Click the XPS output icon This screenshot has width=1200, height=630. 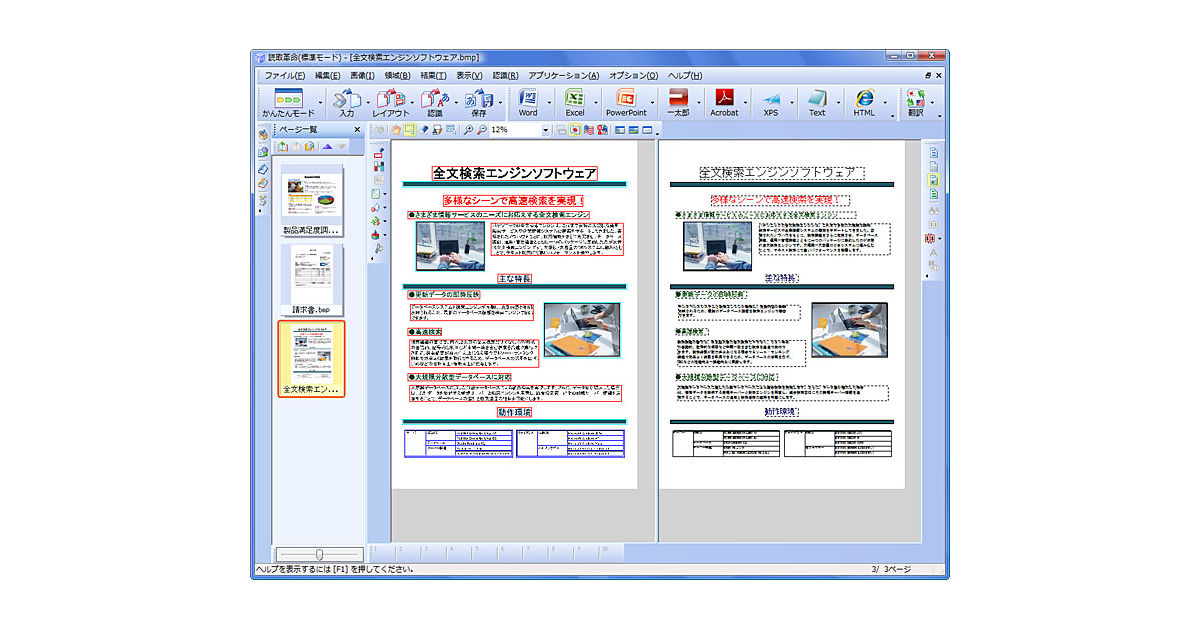(770, 102)
